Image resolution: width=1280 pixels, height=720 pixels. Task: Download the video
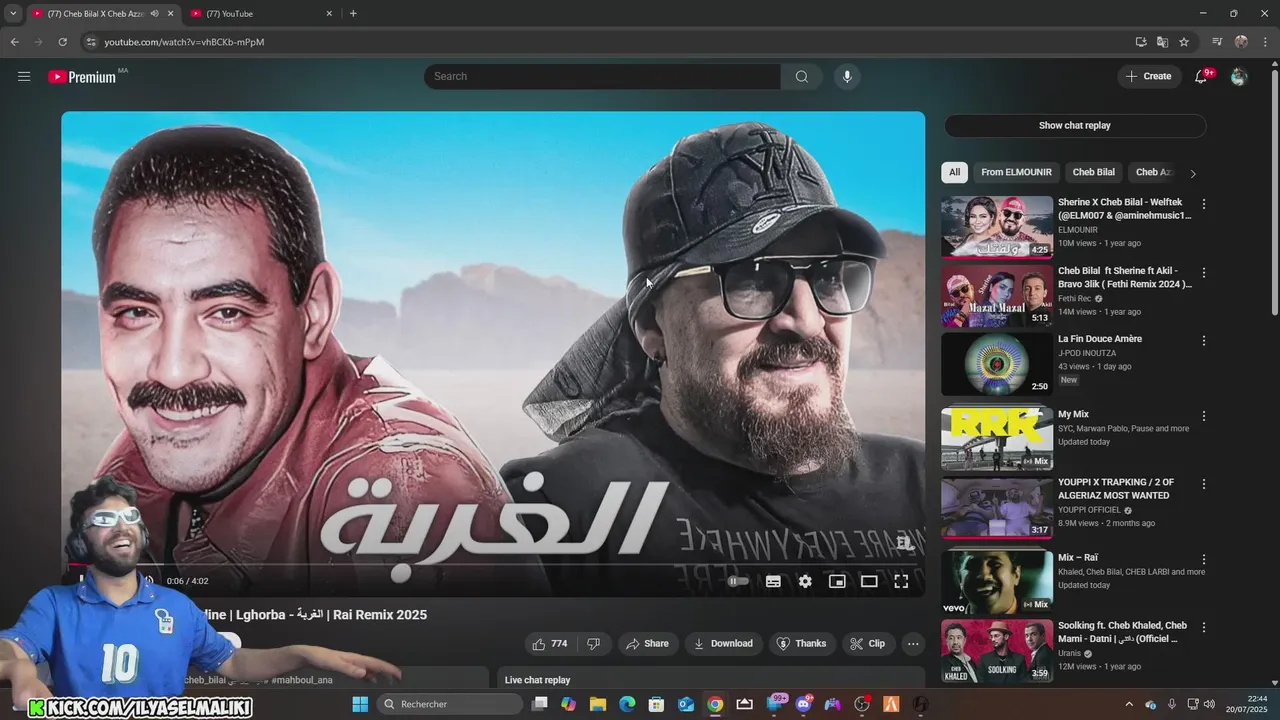point(723,643)
